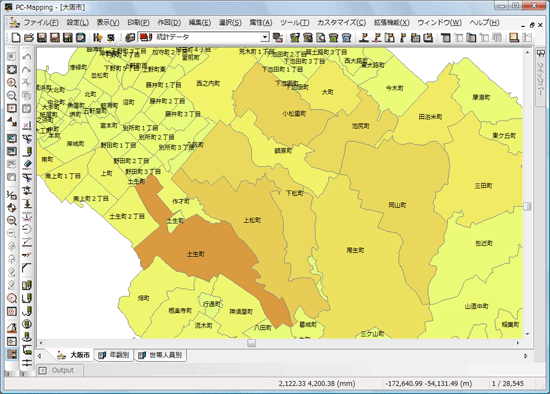Click the 小松里町 map label
The image size is (550, 394).
(294, 114)
